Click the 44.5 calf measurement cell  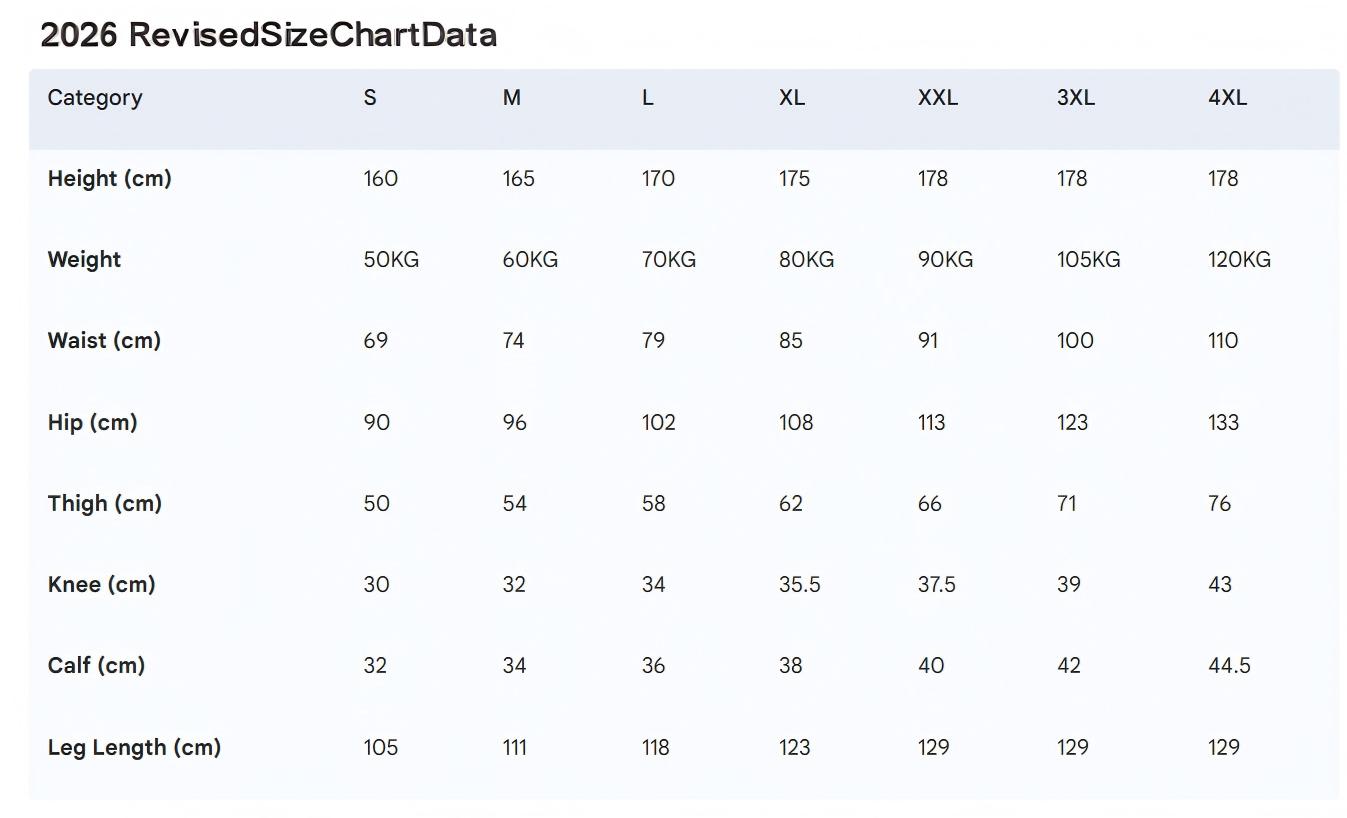click(x=1229, y=665)
